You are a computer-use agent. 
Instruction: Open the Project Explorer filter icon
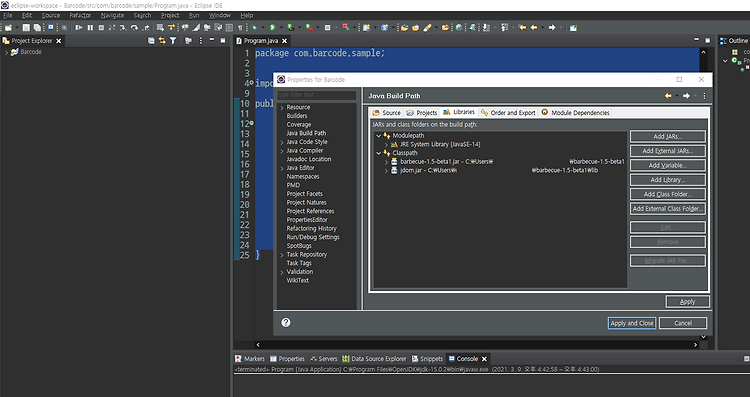(x=173, y=41)
